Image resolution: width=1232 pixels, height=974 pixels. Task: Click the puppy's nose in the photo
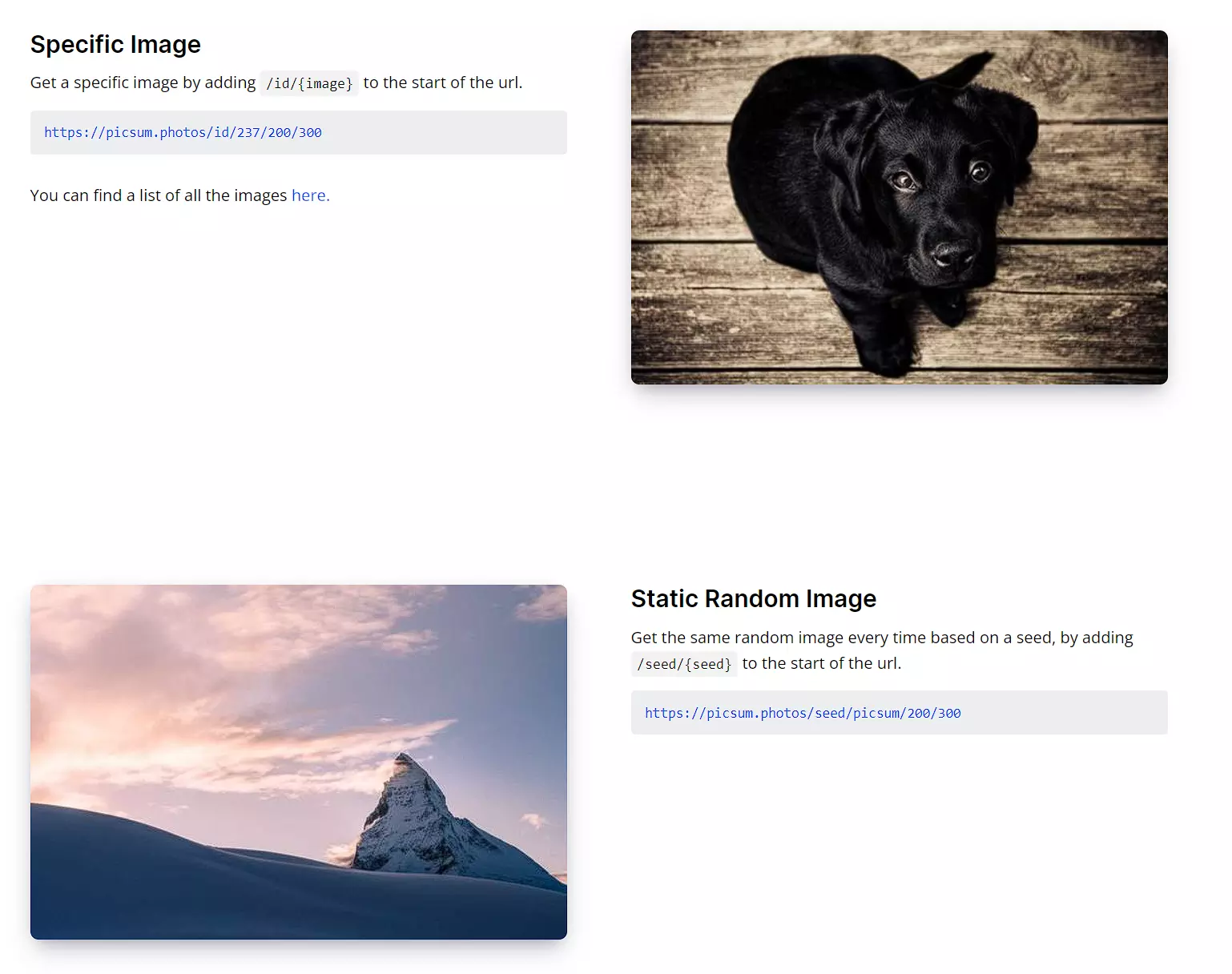952,254
